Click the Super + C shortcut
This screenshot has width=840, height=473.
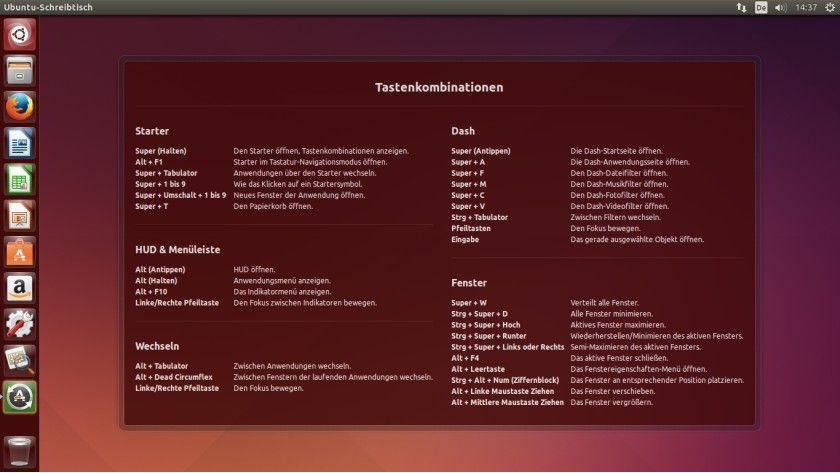tap(468, 196)
